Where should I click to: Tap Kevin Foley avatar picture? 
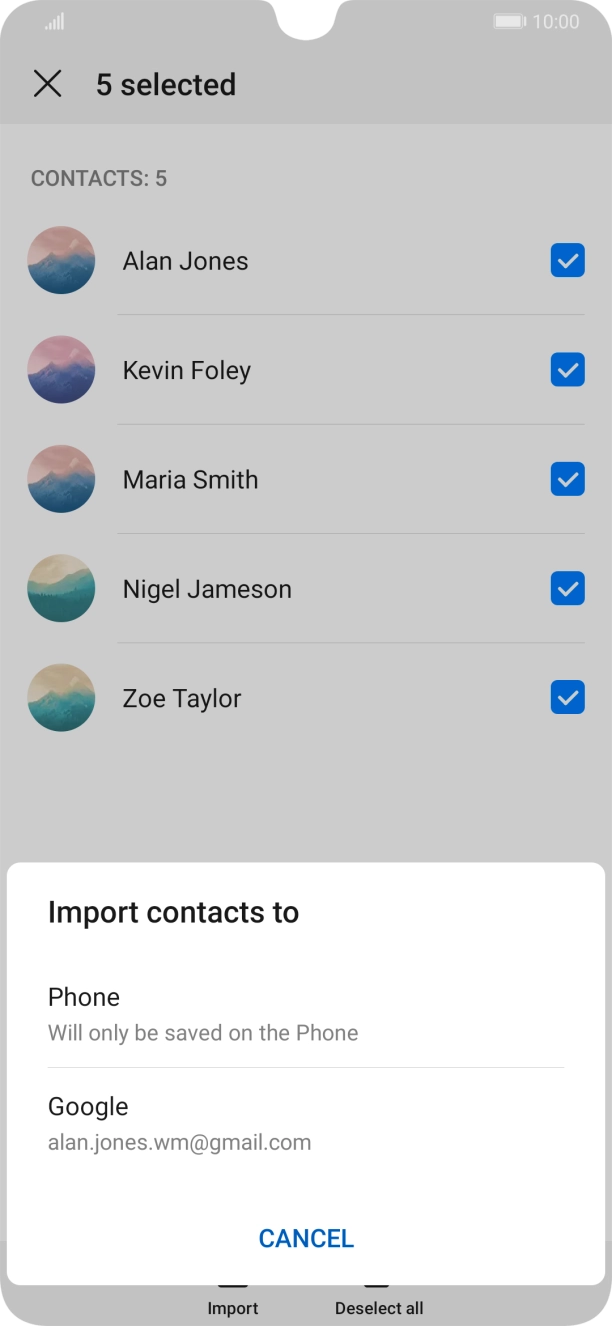pos(61,370)
